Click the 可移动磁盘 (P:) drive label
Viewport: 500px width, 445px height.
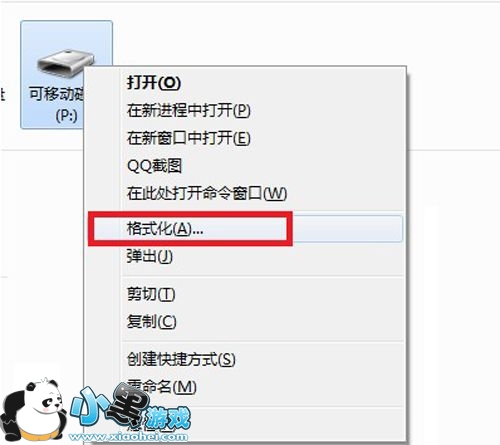pyautogui.click(x=57, y=104)
